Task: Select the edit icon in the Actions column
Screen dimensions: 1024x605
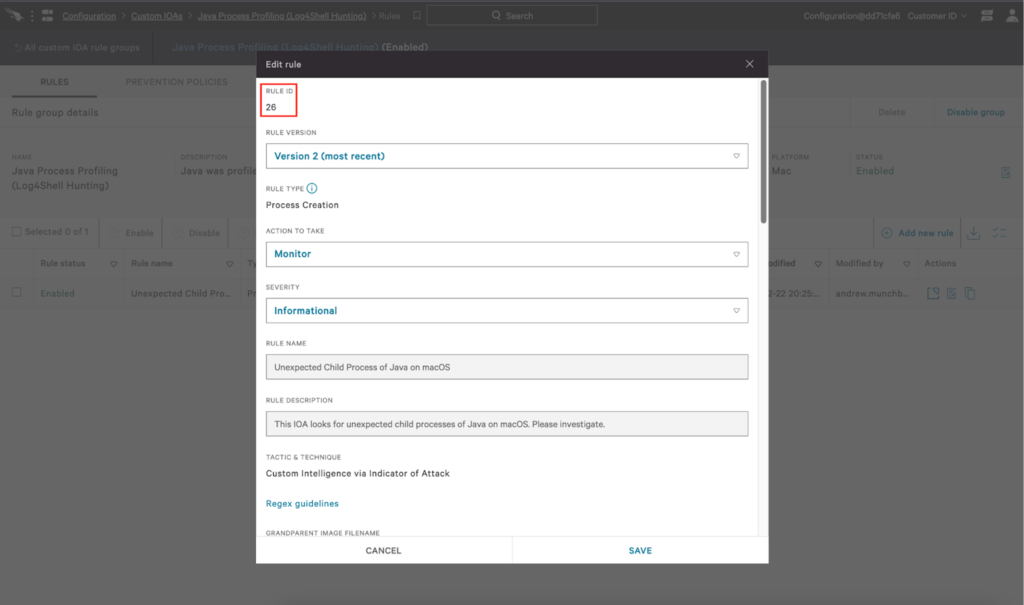Action: click(x=951, y=293)
